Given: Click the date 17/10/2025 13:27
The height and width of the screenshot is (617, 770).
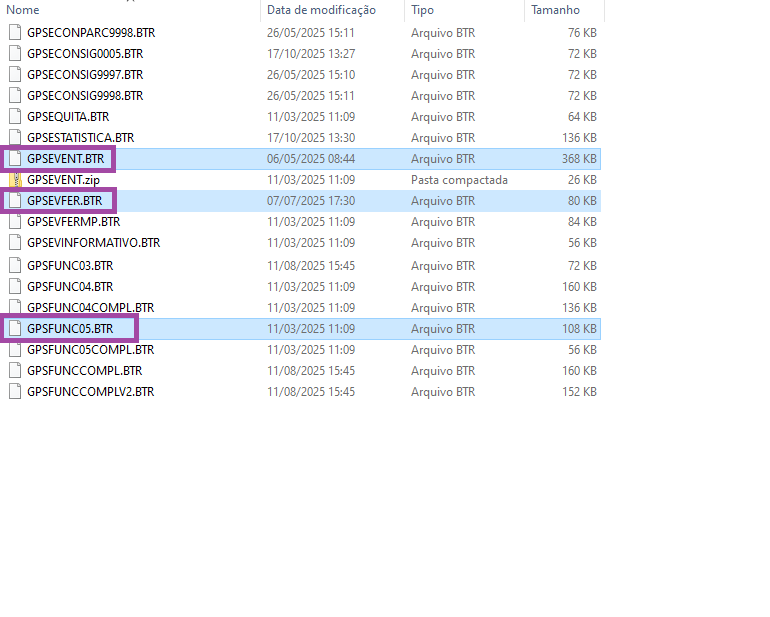Looking at the screenshot, I should click(x=311, y=54).
